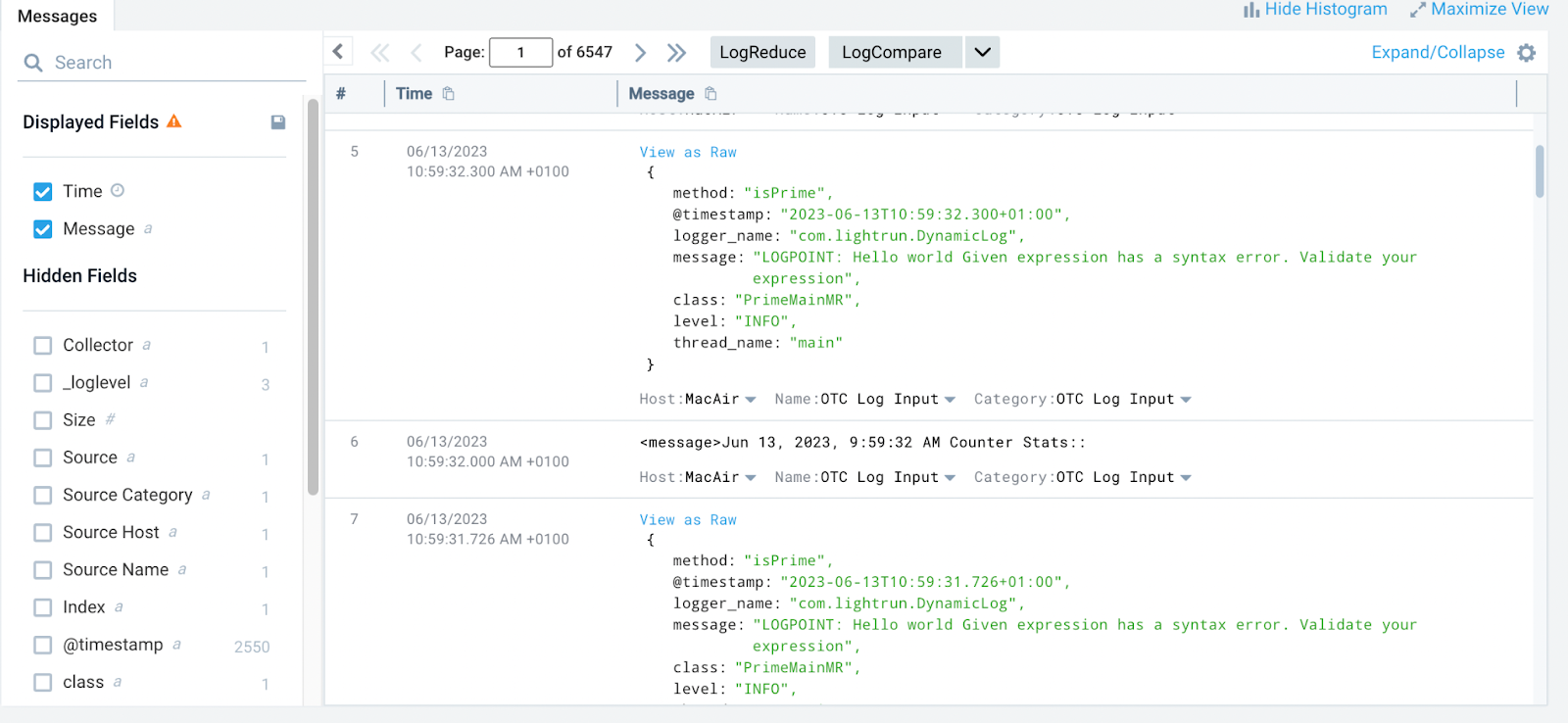Screen dimensions: 1568x723
Task: Open View as Raw for message 5
Action: [x=687, y=152]
